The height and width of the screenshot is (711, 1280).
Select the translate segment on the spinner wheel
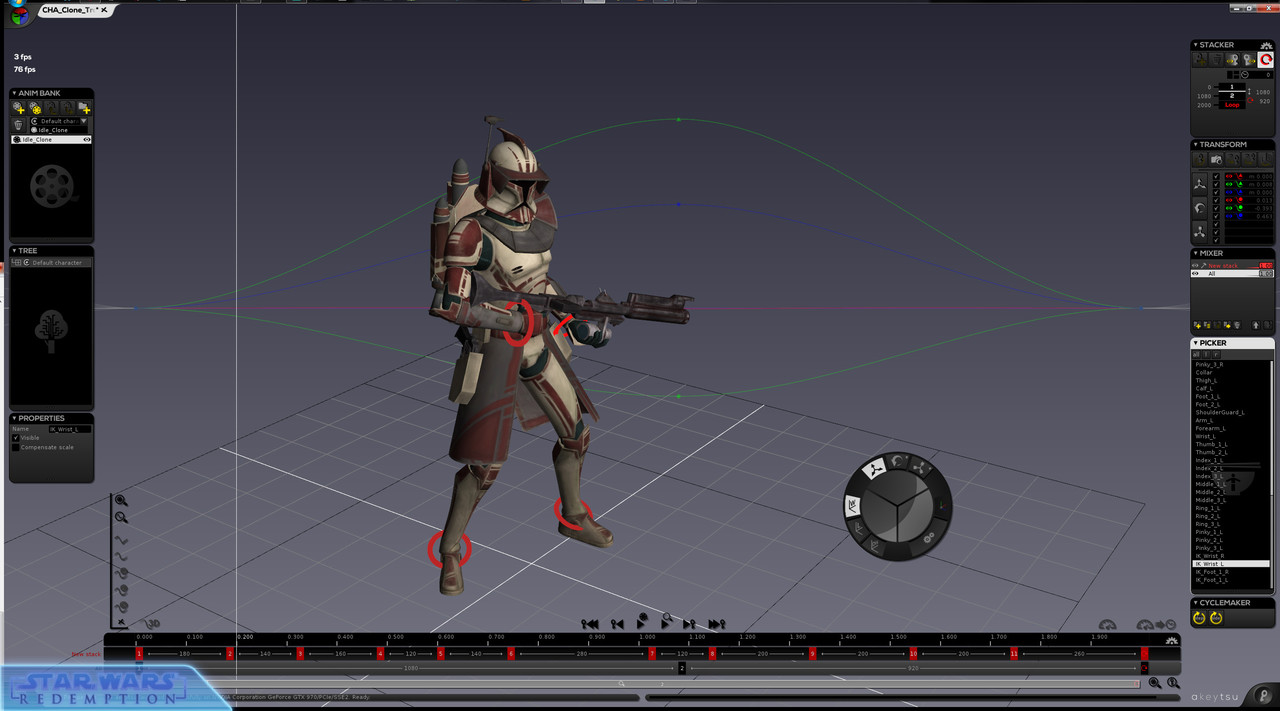(x=875, y=469)
